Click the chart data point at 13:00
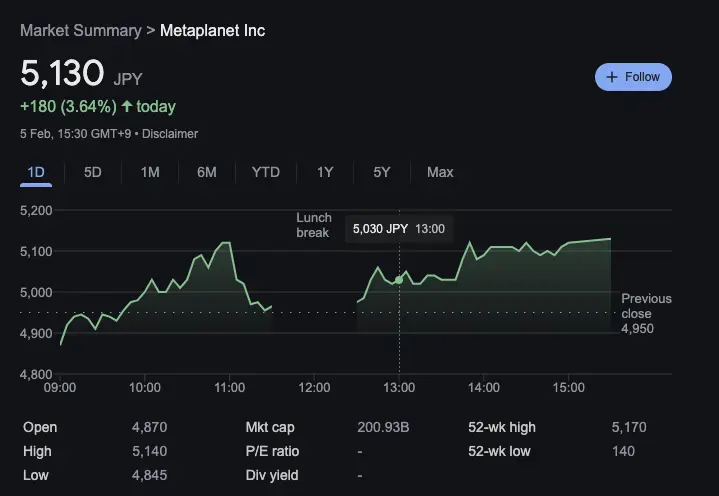Viewport: 719px width, 496px height. coord(399,280)
